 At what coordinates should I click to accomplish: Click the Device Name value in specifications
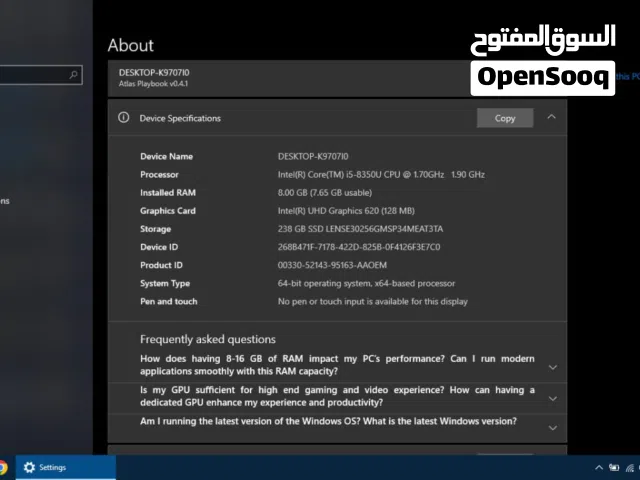point(313,156)
